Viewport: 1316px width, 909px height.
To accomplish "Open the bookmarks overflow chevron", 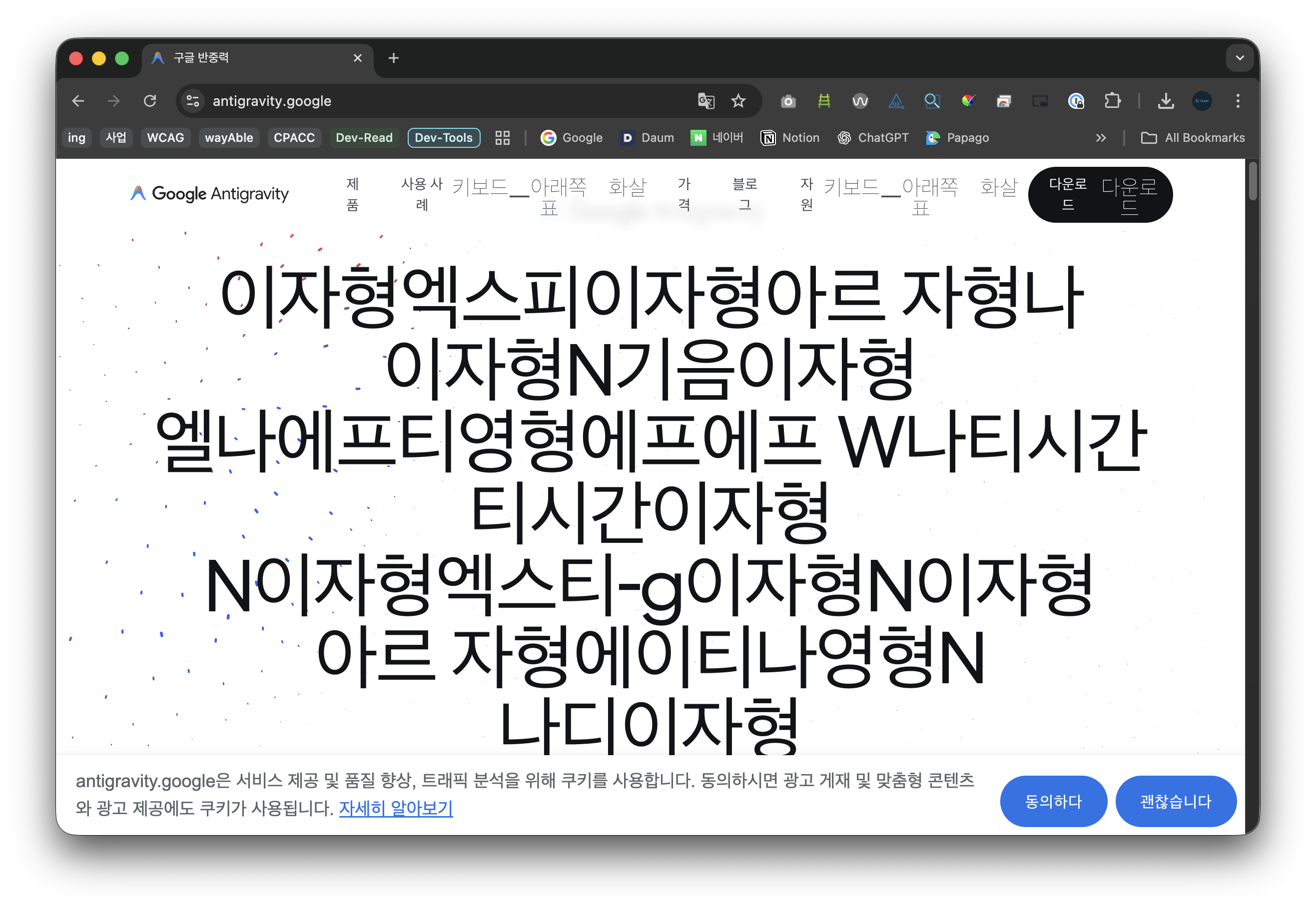I will (1101, 137).
